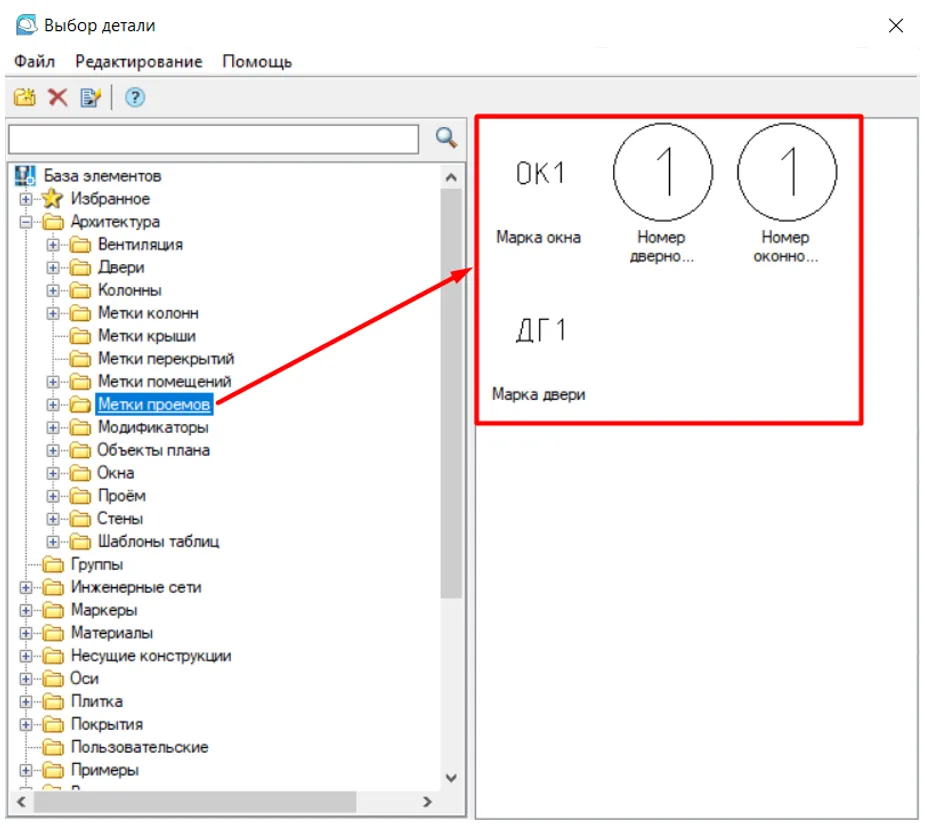925x828 pixels.
Task: Select the Номер дверно... circle thumbnail
Action: [x=663, y=173]
